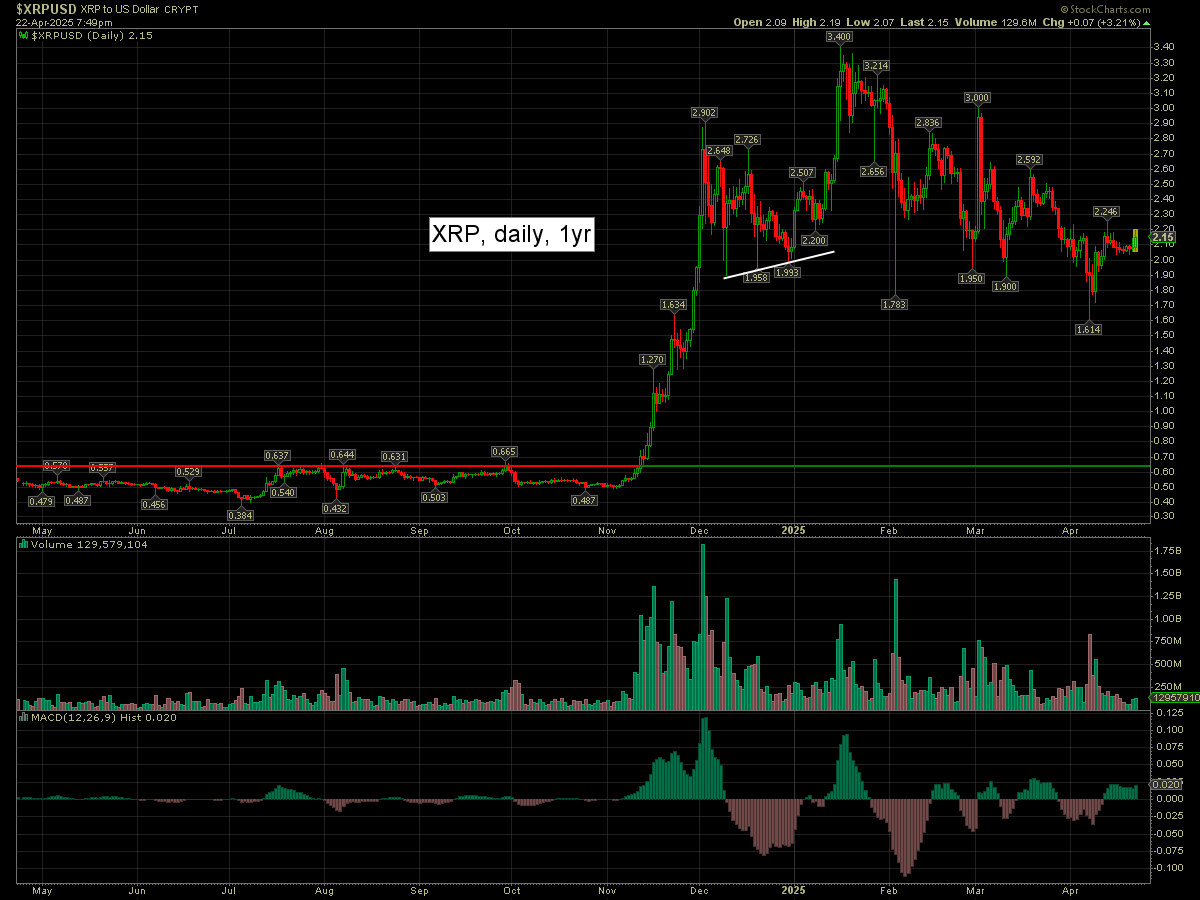Click the 0.384 July low marker
1200x900 pixels.
(243, 515)
